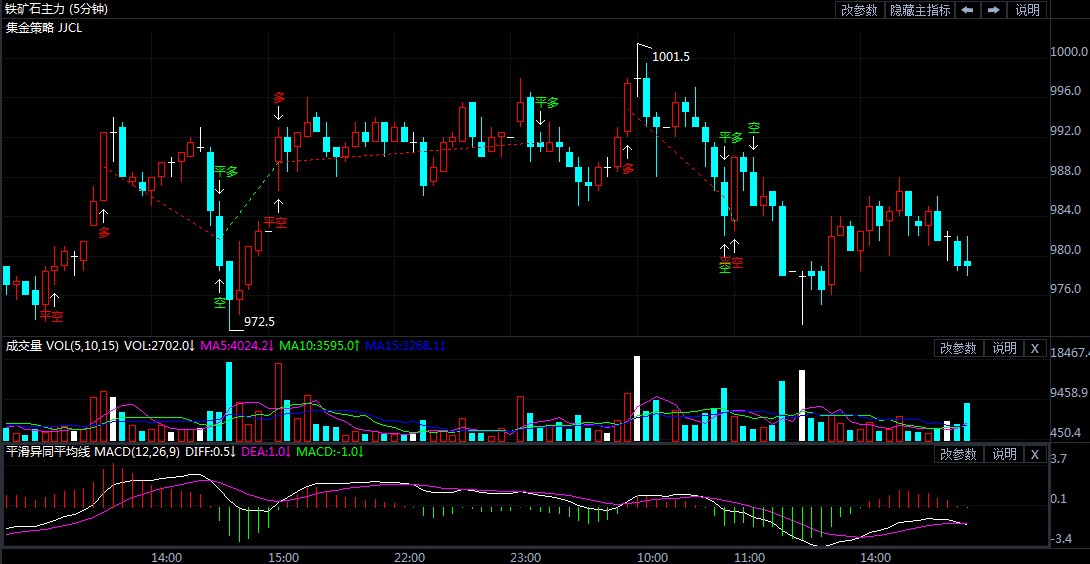Click the 1001.5 high price flag
Viewport: 1090px width, 564px height.
click(x=670, y=57)
